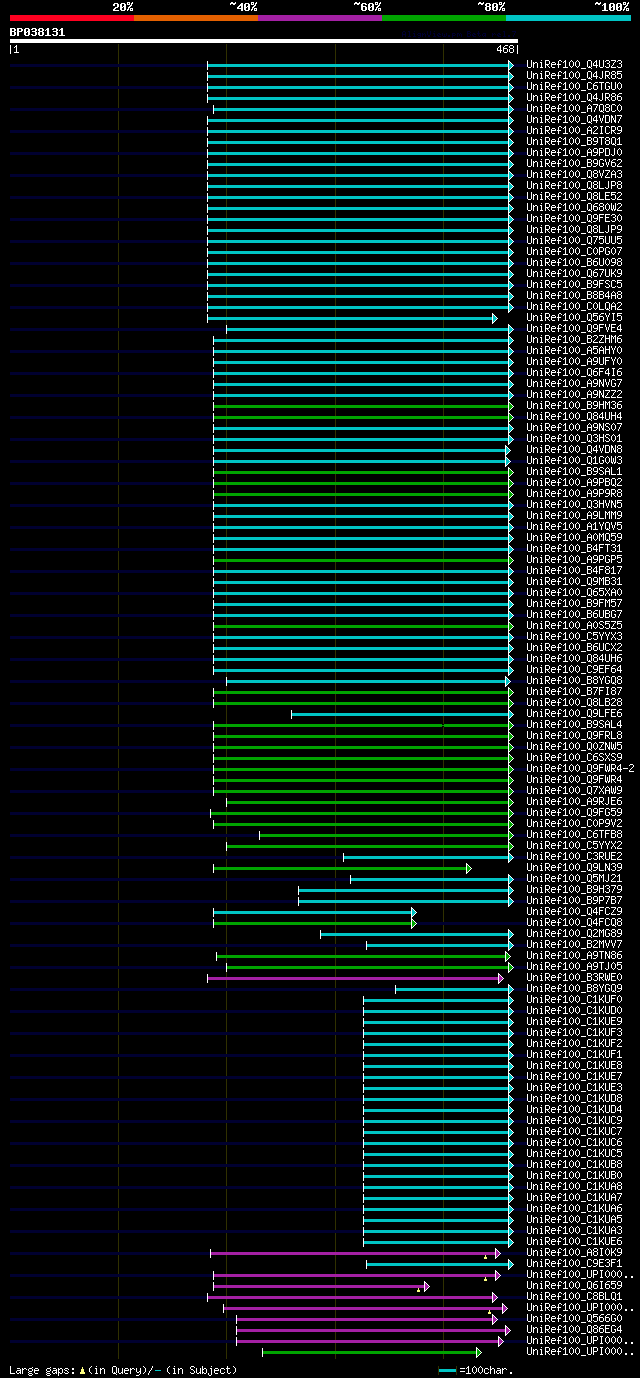Click the green ~80% identity legend bar
This screenshot has width=640, height=1378.
click(444, 18)
